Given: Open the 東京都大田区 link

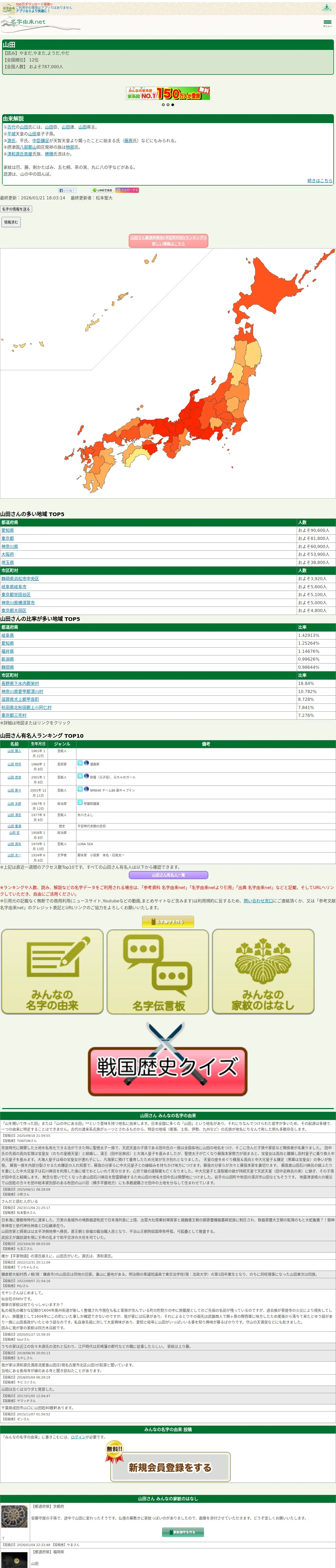Looking at the screenshot, I should pos(14,610).
